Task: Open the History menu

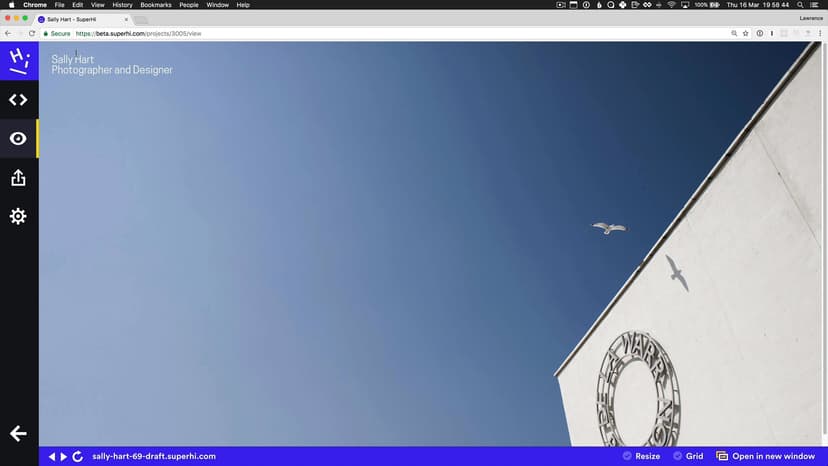Action: pyautogui.click(x=122, y=5)
